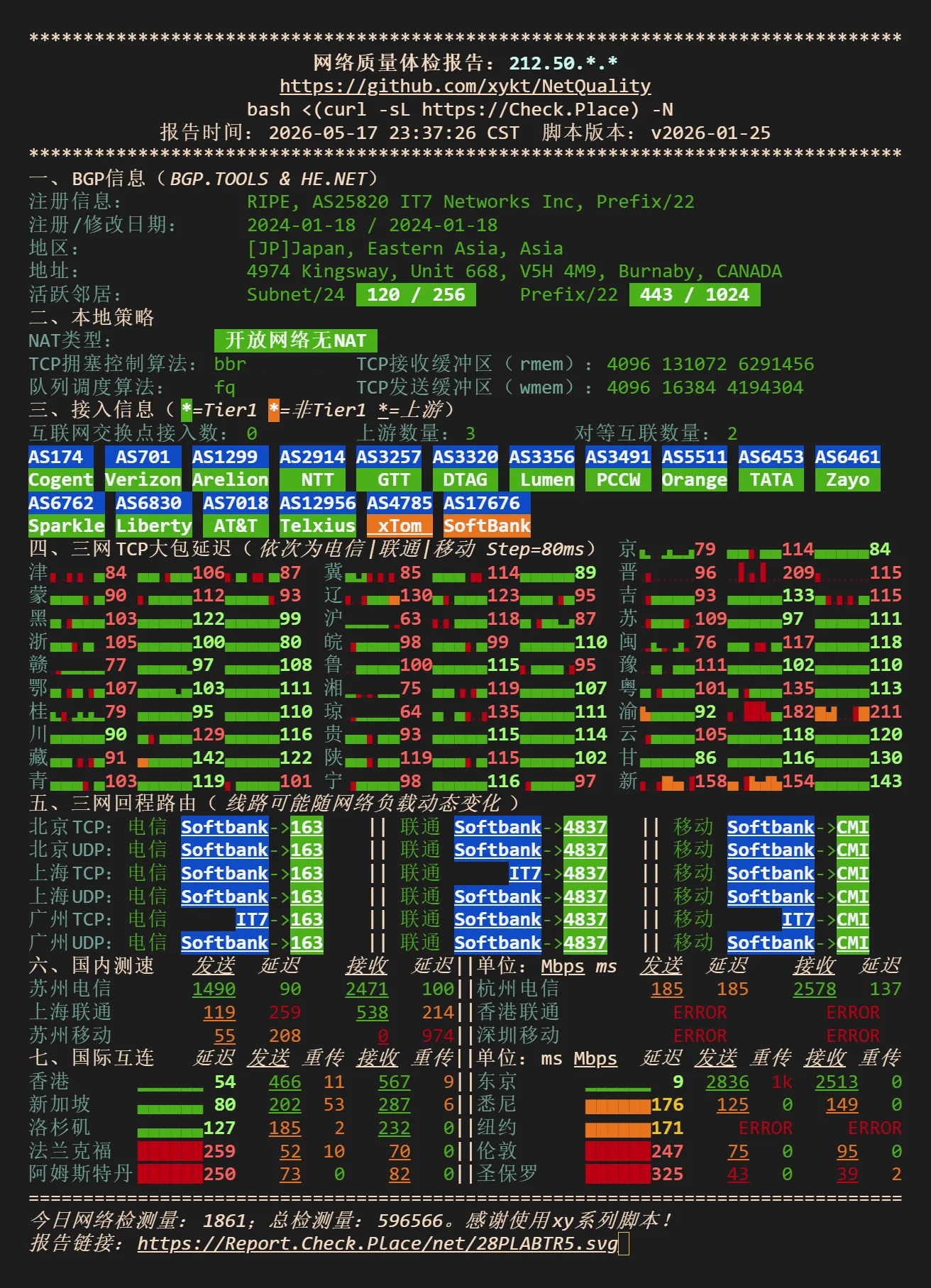Click the Subnet/24 '120 / 256' badge

[416, 295]
